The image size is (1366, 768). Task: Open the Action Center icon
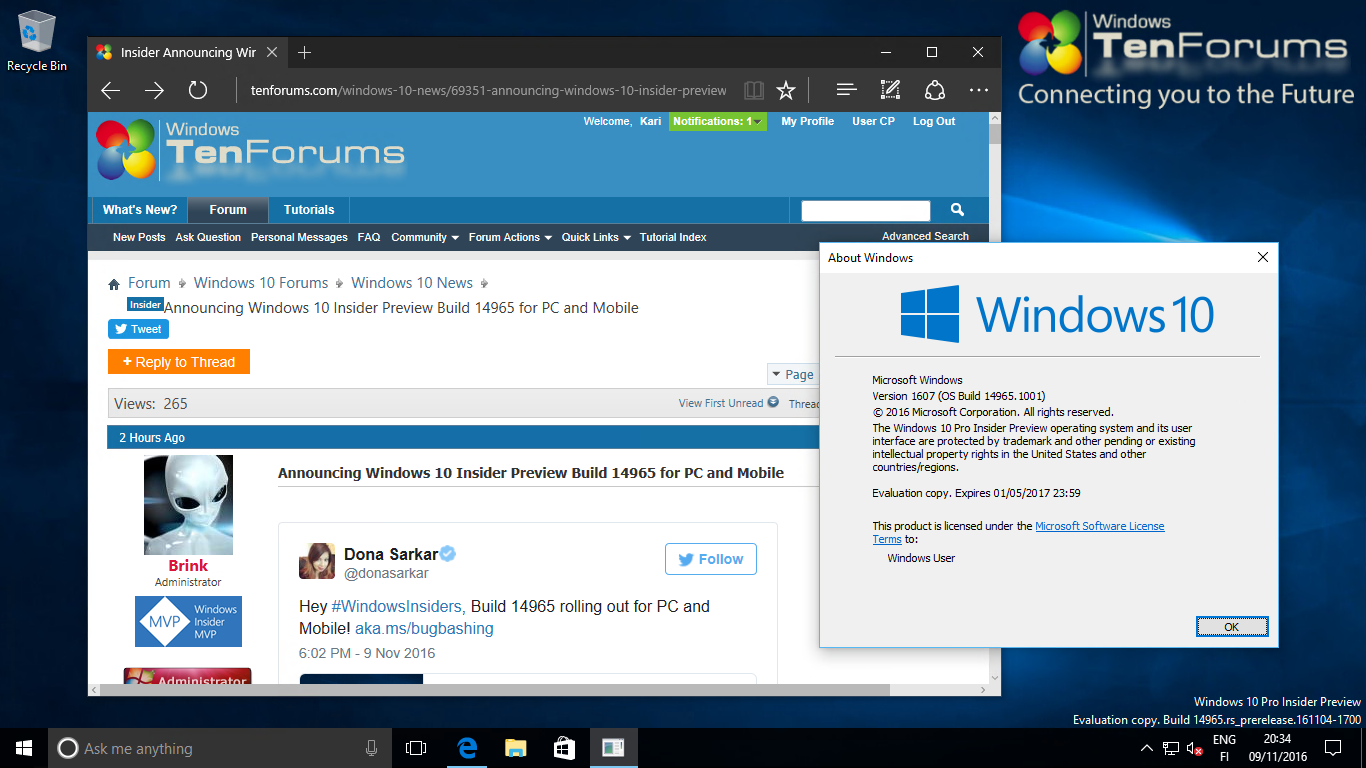pyautogui.click(x=1333, y=748)
